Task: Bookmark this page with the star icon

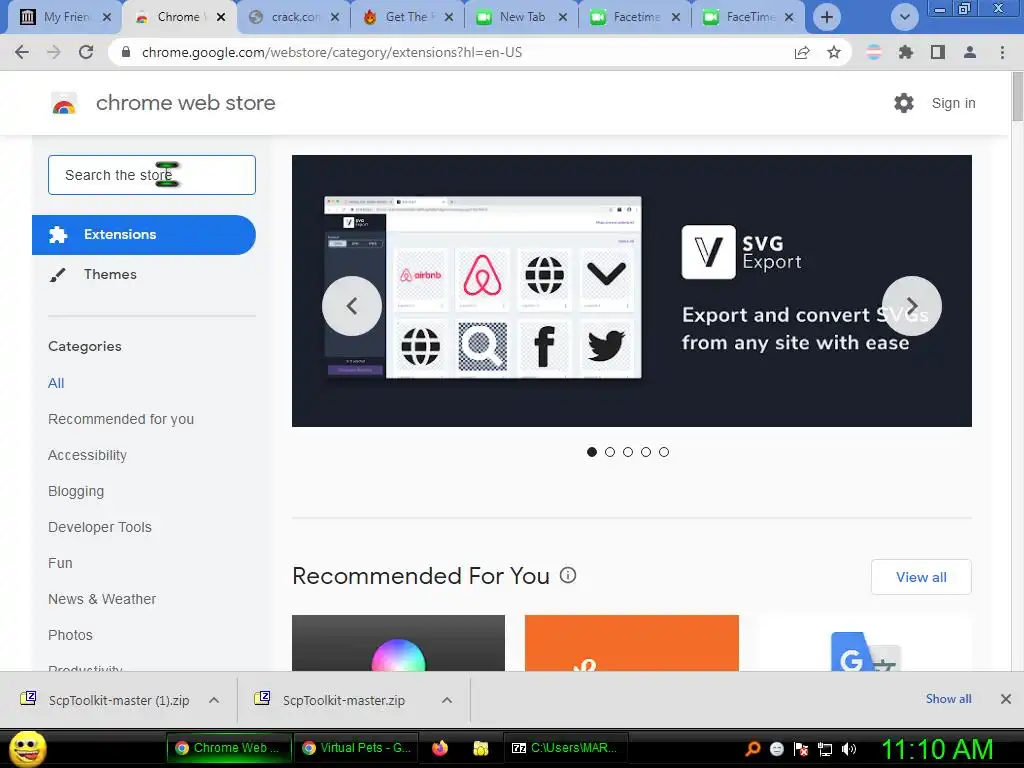Action: click(x=834, y=52)
